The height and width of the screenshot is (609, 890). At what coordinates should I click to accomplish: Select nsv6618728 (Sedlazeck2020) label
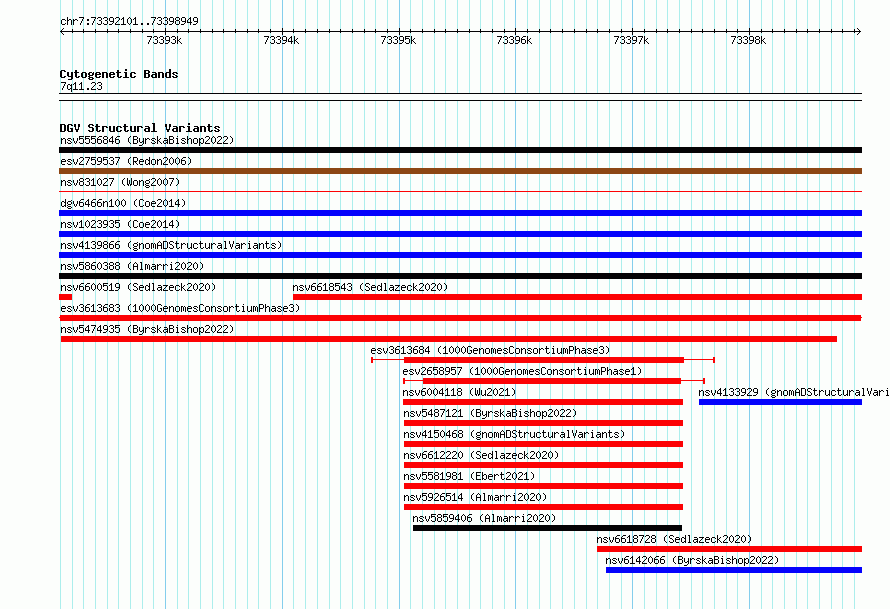pos(674,539)
